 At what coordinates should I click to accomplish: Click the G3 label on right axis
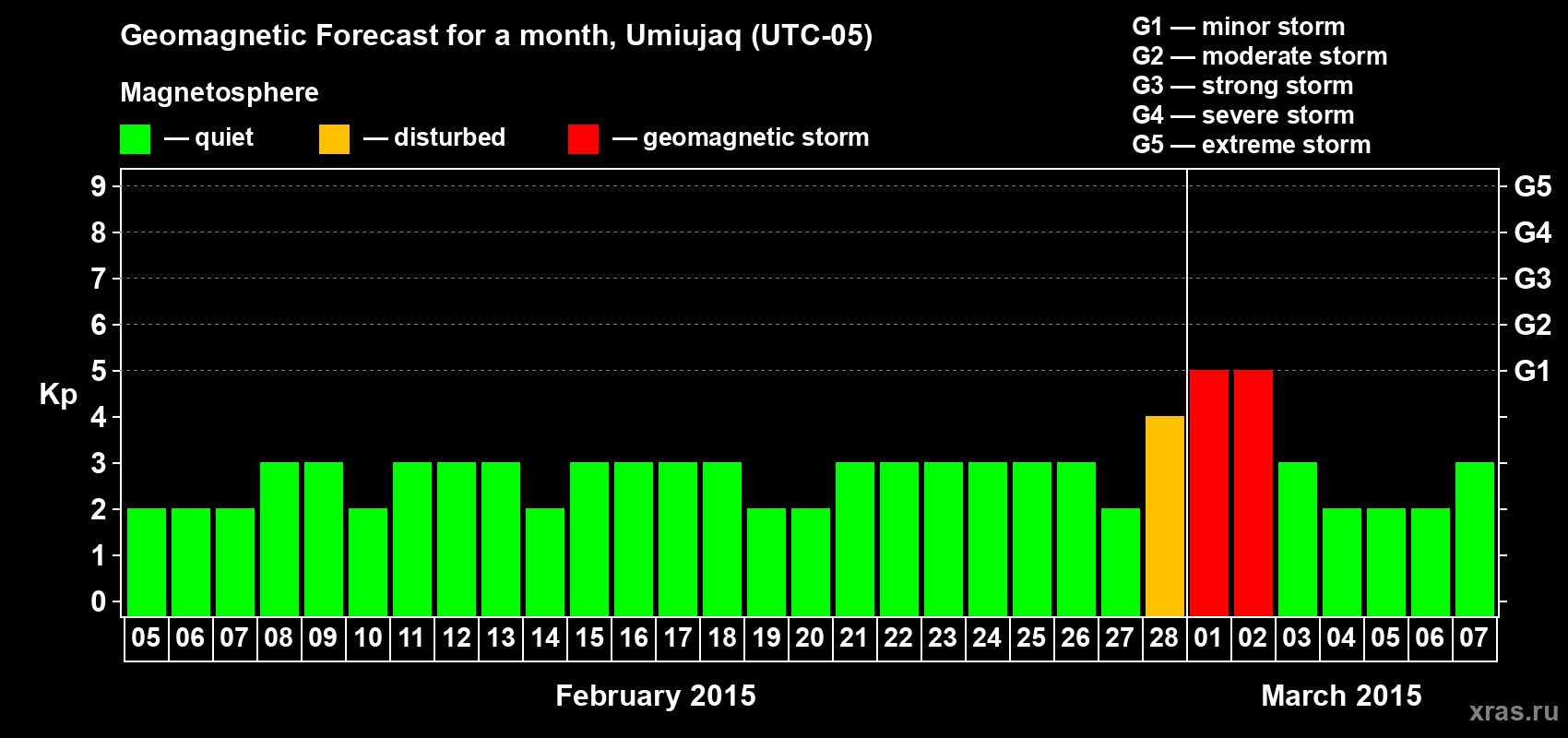coord(1533,279)
